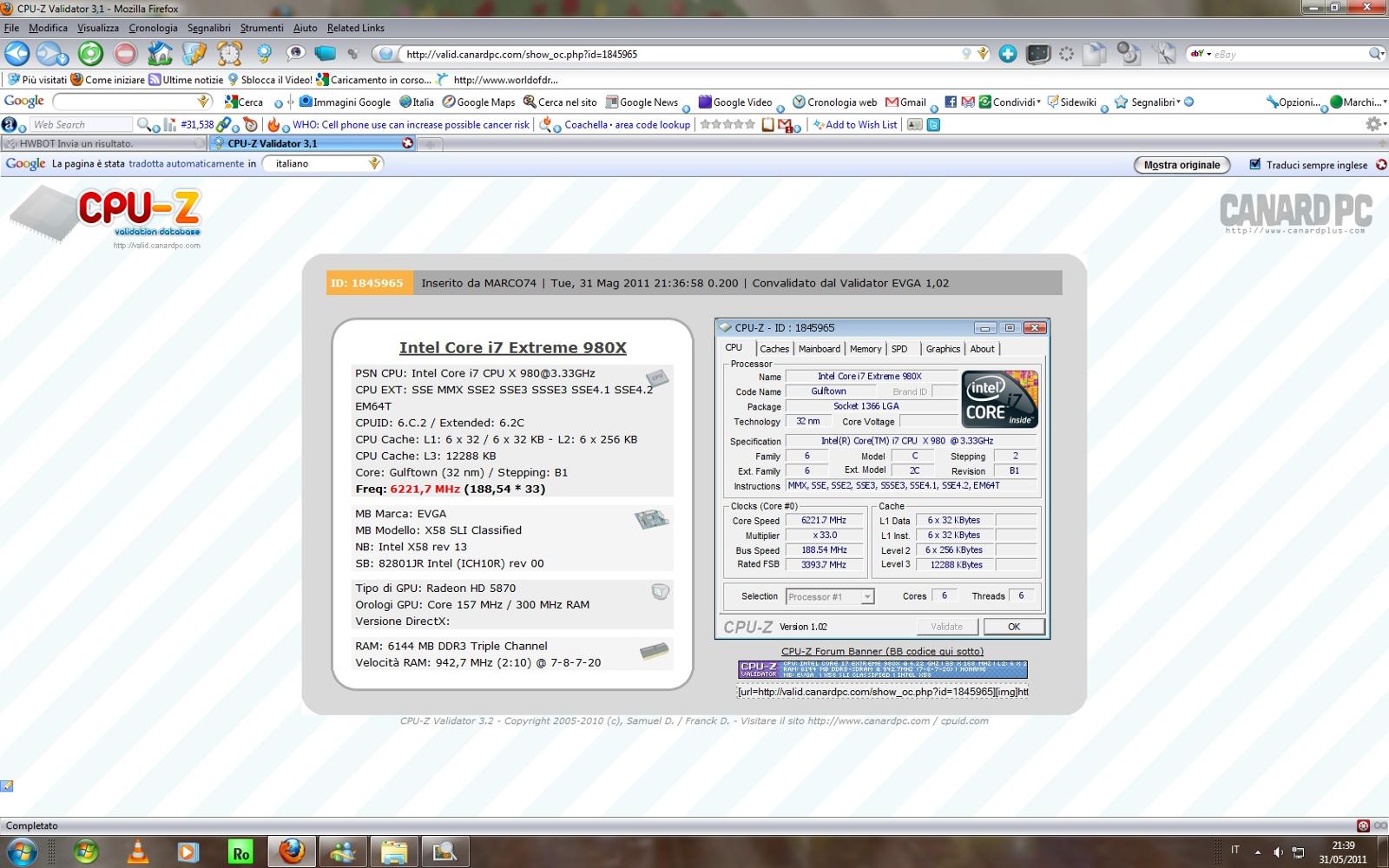The height and width of the screenshot is (868, 1389).
Task: Click the Validate button in CPU-Z window
Action: click(947, 627)
